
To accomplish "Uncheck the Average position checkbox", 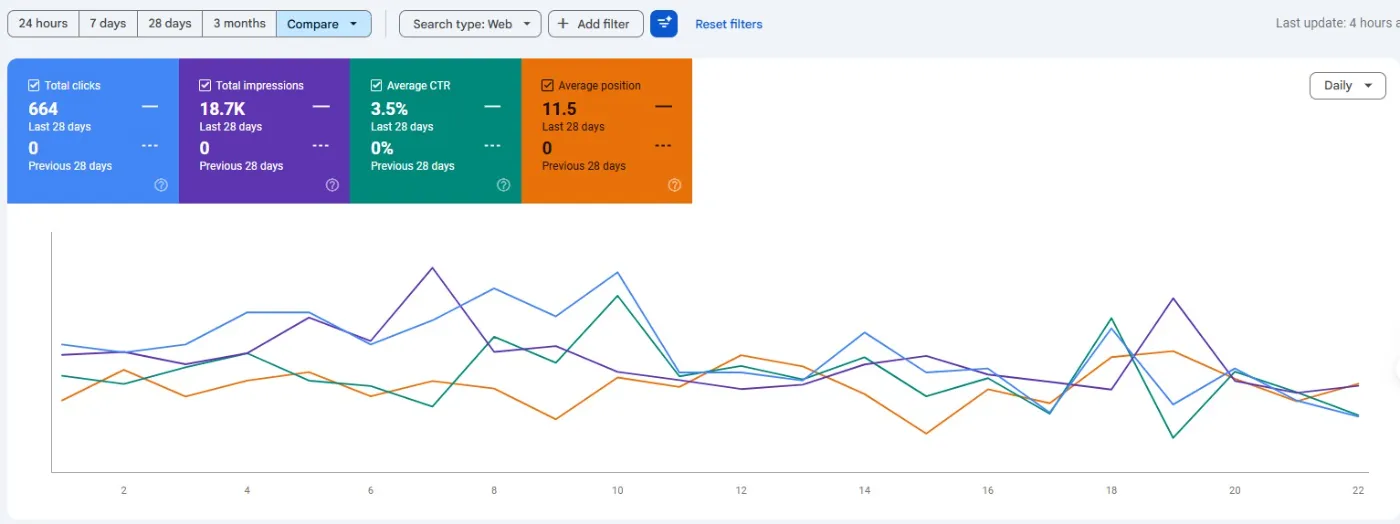I will point(547,86).
